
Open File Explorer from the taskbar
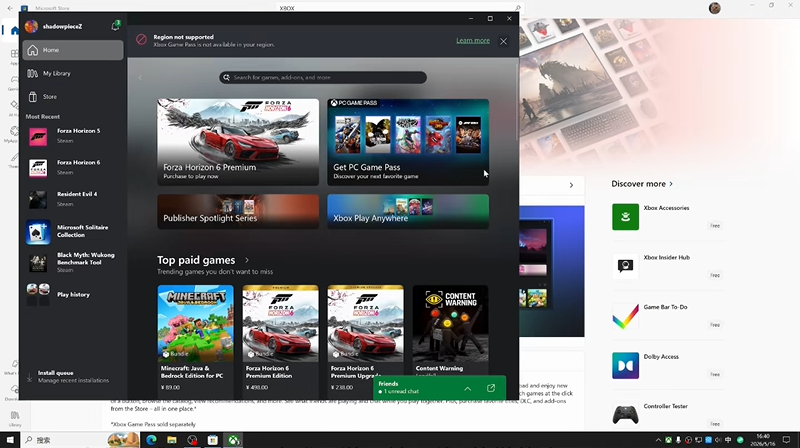click(171, 440)
